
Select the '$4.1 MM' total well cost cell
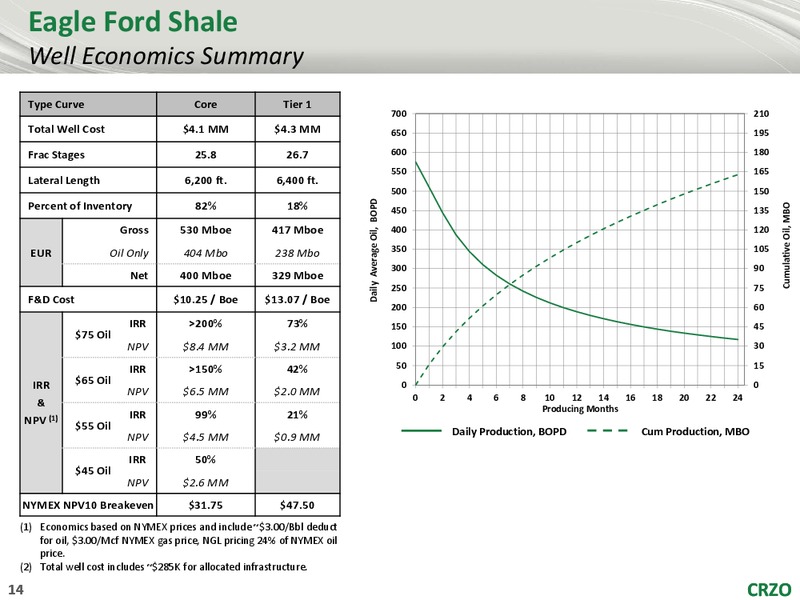206,129
